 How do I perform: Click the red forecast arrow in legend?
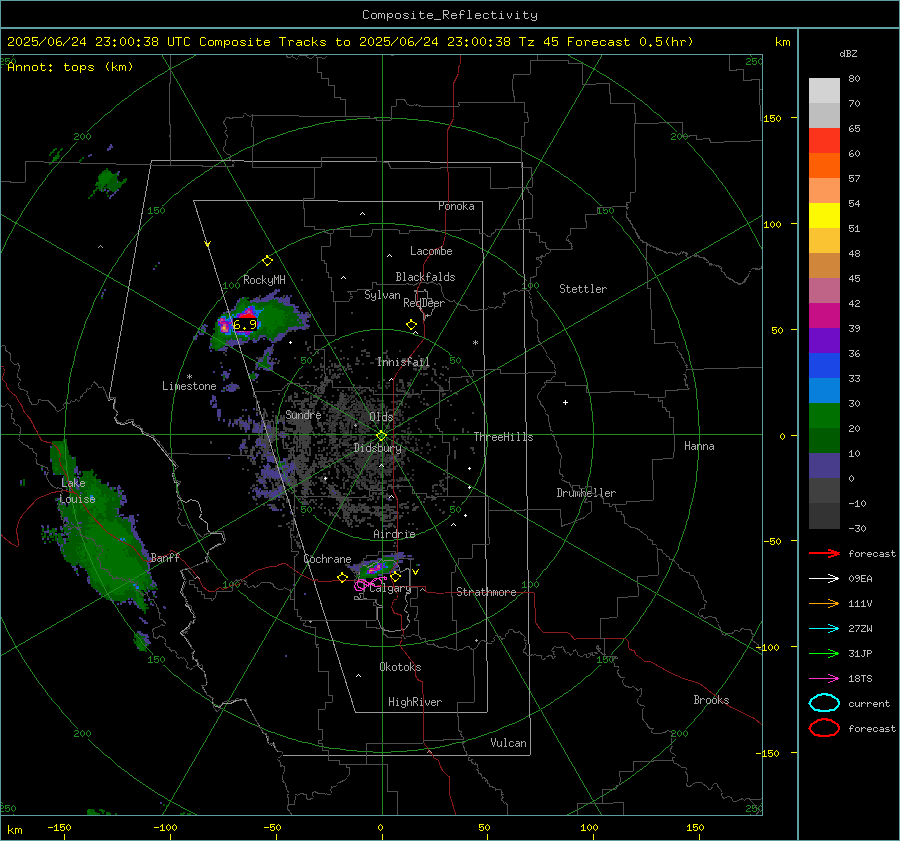(x=824, y=553)
